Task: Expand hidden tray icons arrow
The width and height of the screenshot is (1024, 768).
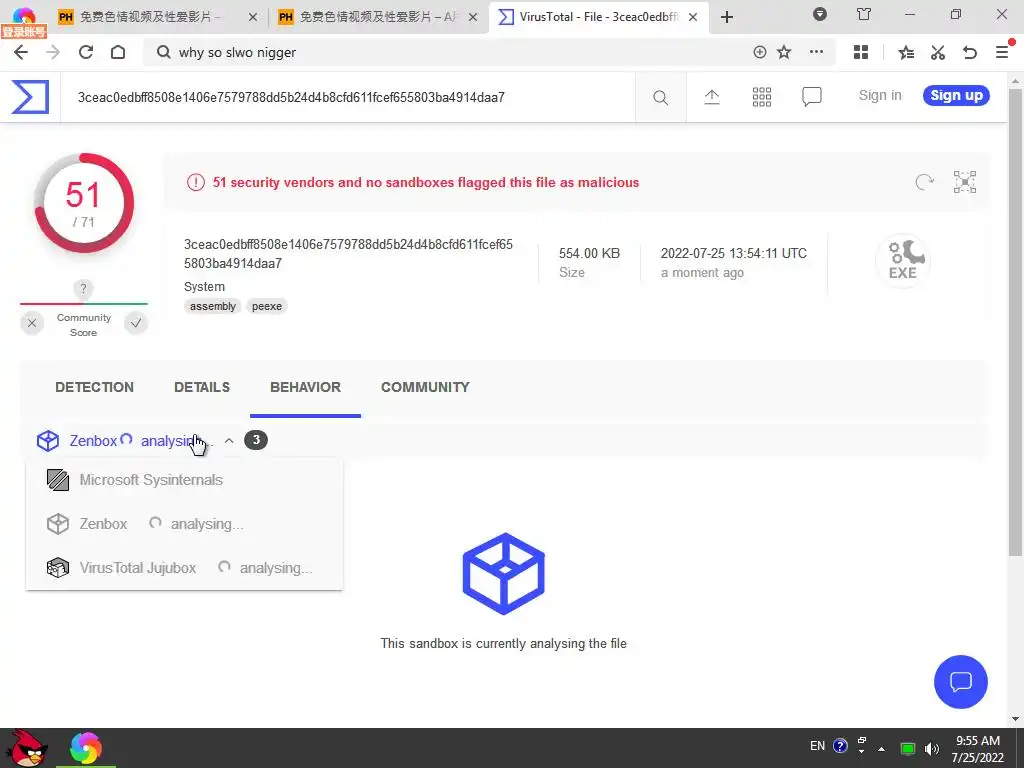Action: coord(881,748)
